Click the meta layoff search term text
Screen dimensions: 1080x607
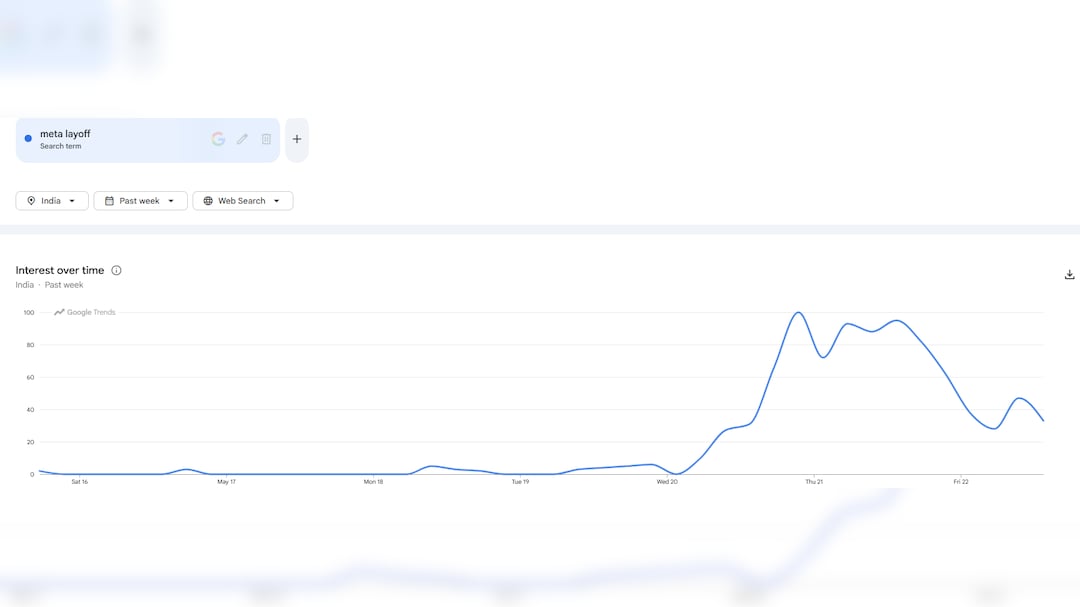(65, 134)
